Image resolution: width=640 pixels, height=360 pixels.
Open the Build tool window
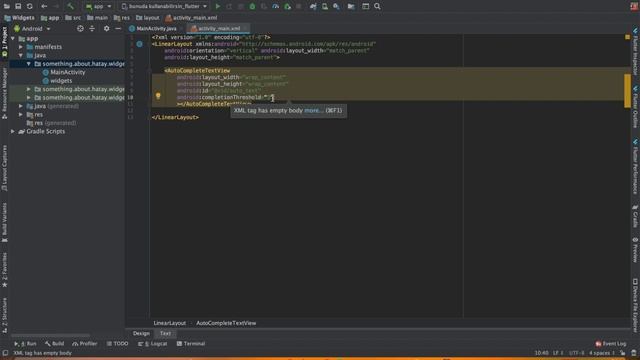point(54,344)
